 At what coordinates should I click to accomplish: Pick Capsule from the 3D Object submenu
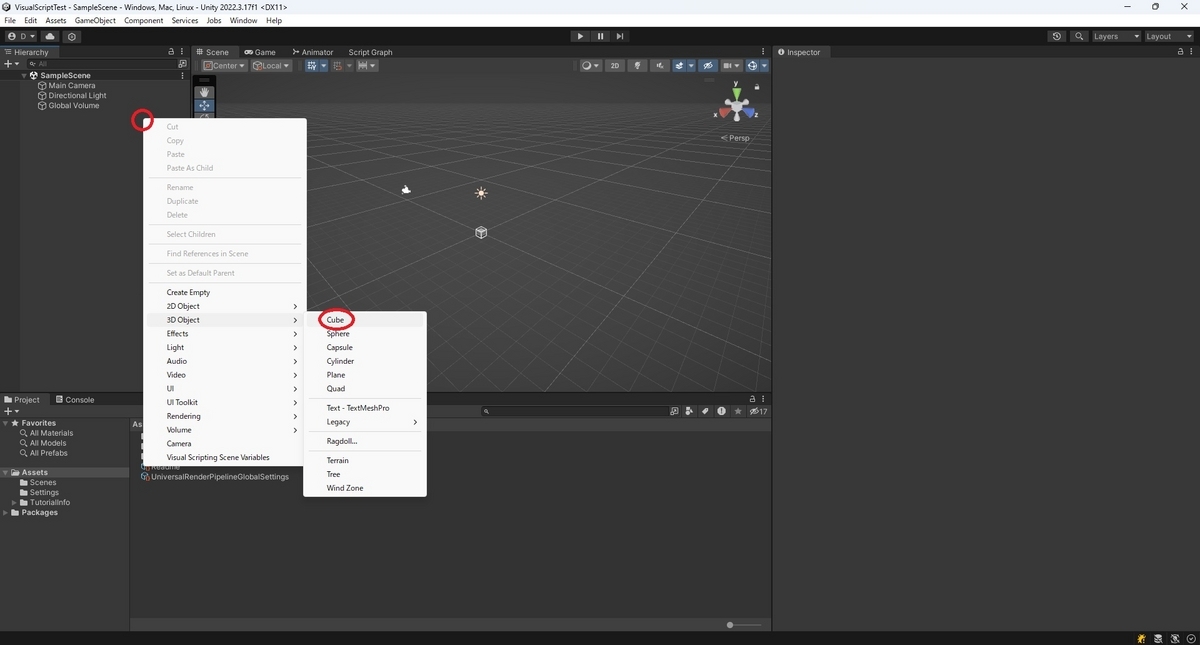point(365,347)
